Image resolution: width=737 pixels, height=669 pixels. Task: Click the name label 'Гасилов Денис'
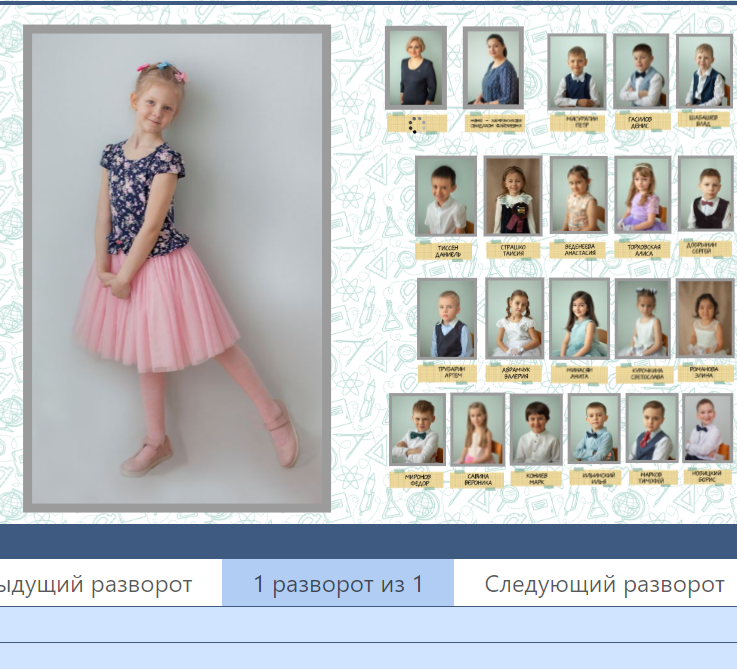(643, 122)
